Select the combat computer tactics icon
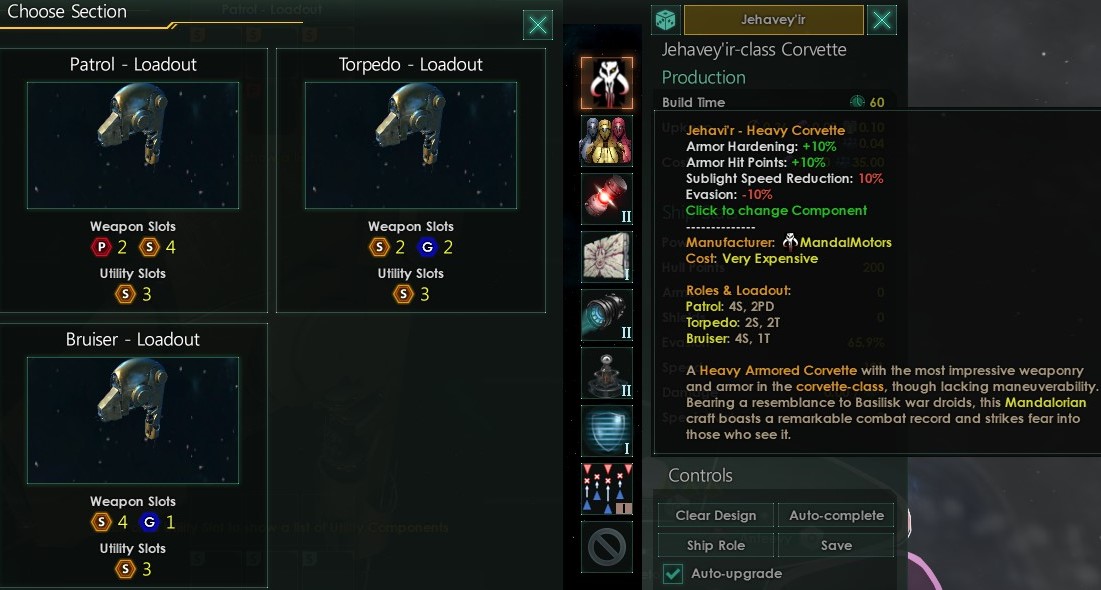 pyautogui.click(x=607, y=488)
